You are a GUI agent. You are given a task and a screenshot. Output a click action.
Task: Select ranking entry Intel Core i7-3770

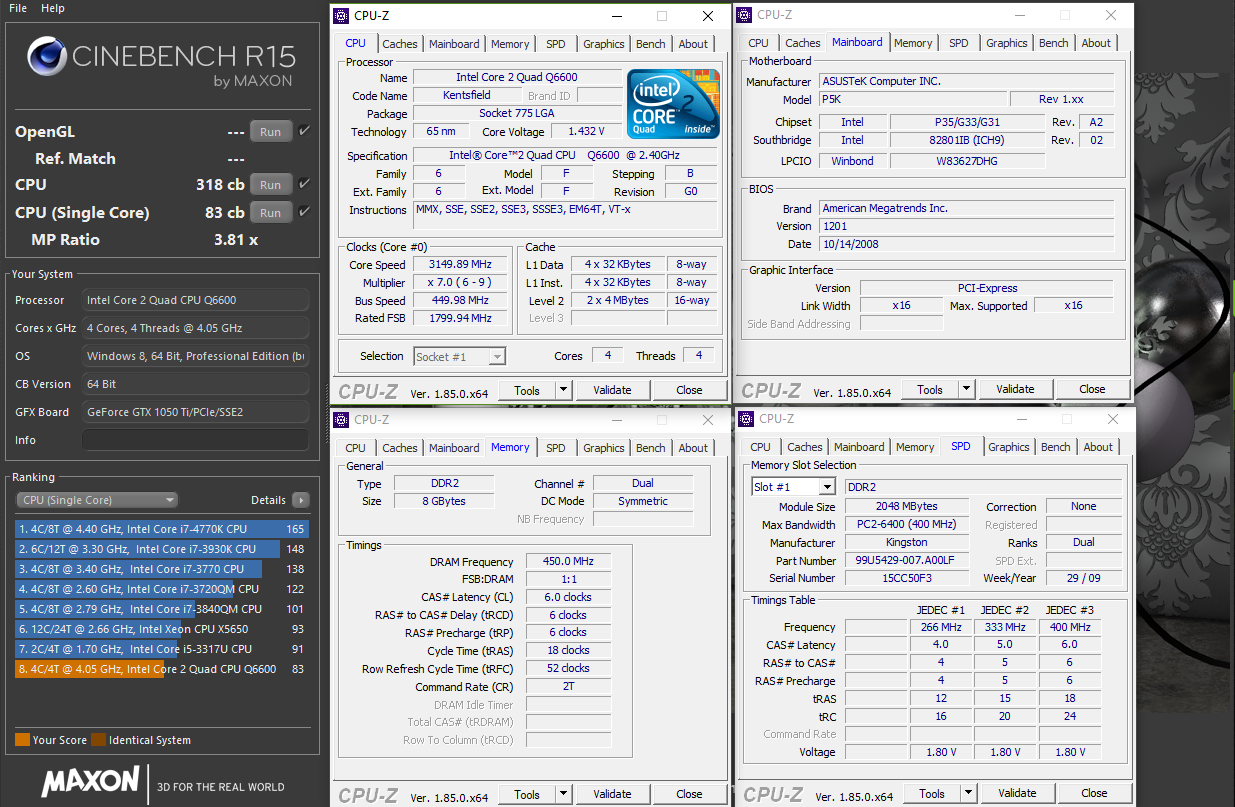pyautogui.click(x=162, y=569)
